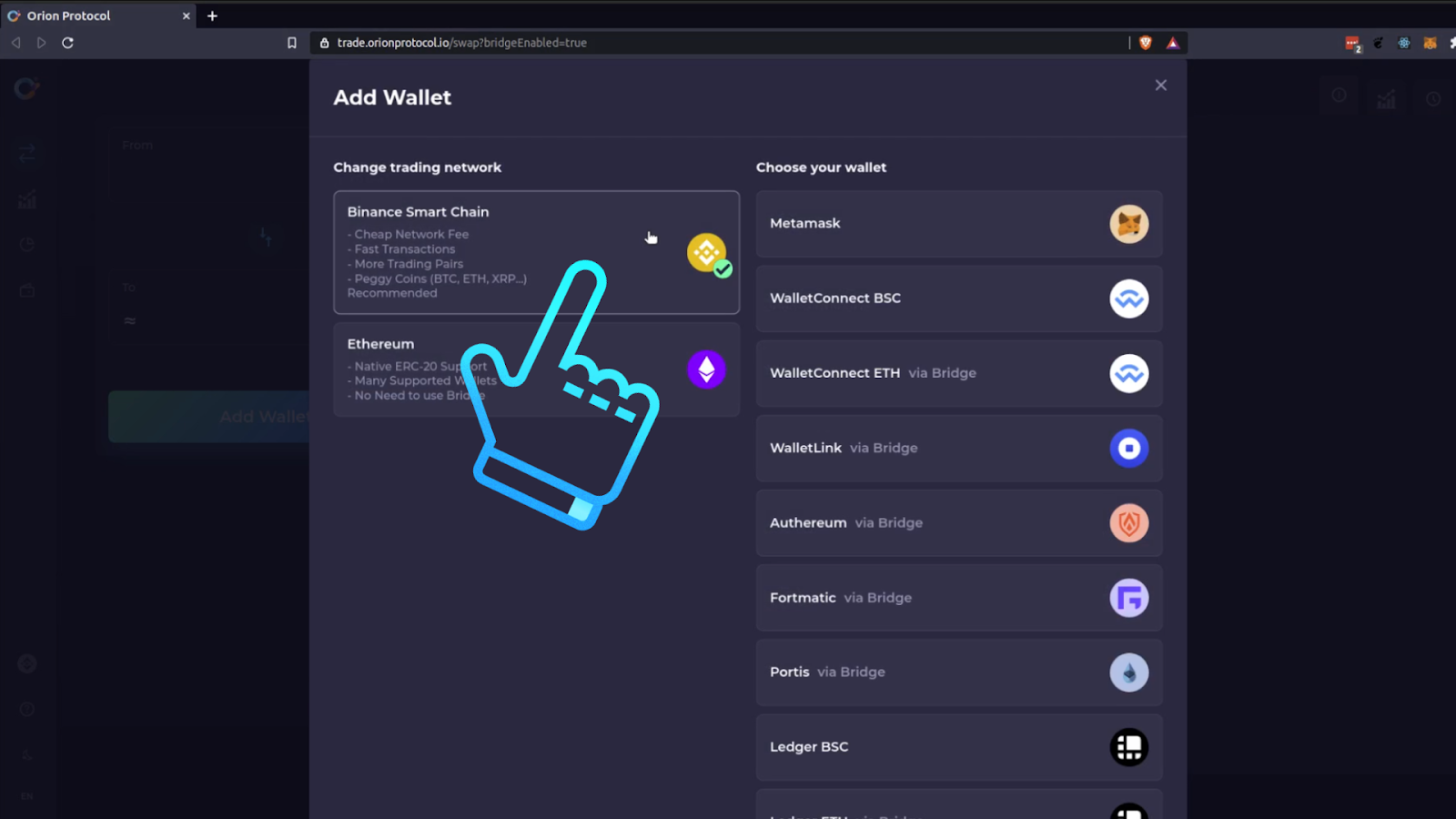
Task: Close the Add Wallet dialog
Action: (1160, 85)
